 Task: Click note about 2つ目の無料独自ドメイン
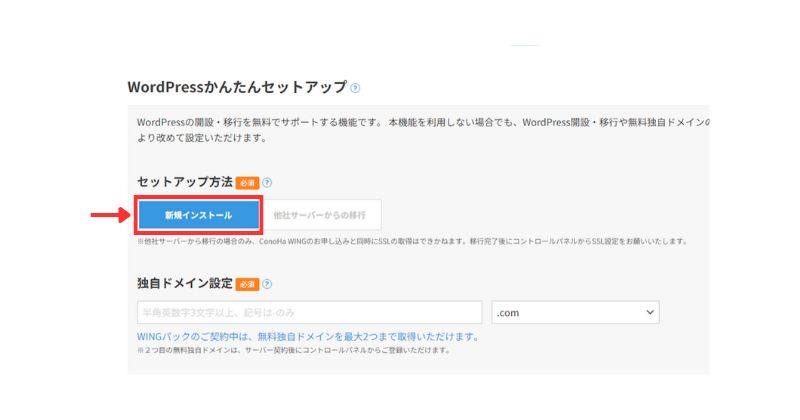[292, 351]
